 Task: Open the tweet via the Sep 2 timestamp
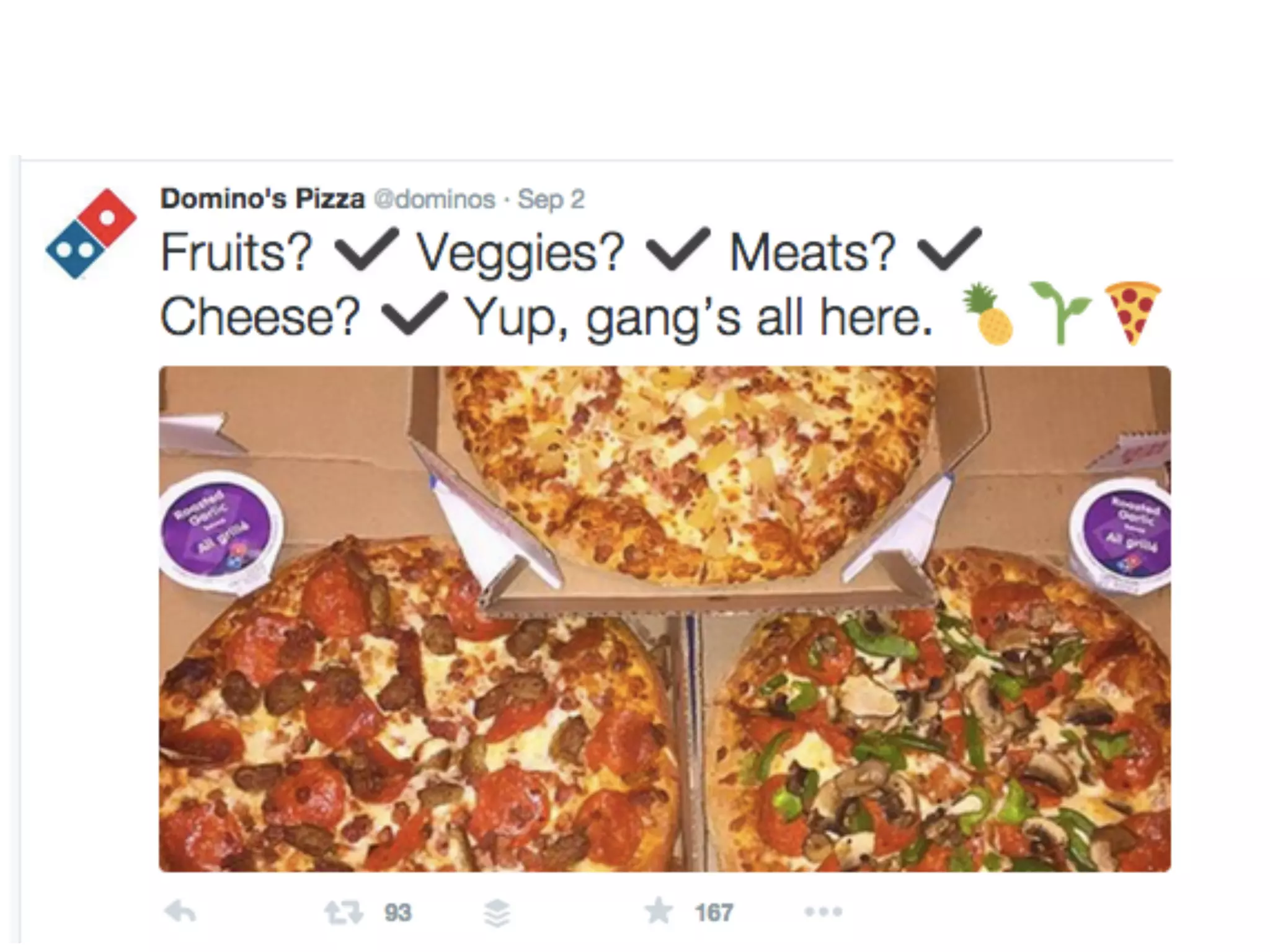[x=551, y=200]
